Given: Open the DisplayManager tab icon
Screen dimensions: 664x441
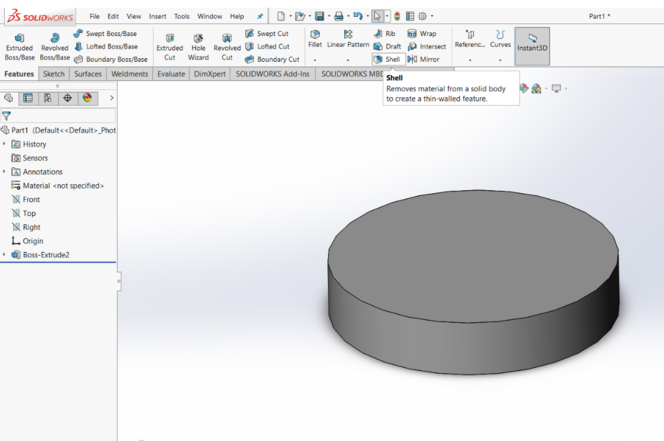Looking at the screenshot, I should coord(88,98).
